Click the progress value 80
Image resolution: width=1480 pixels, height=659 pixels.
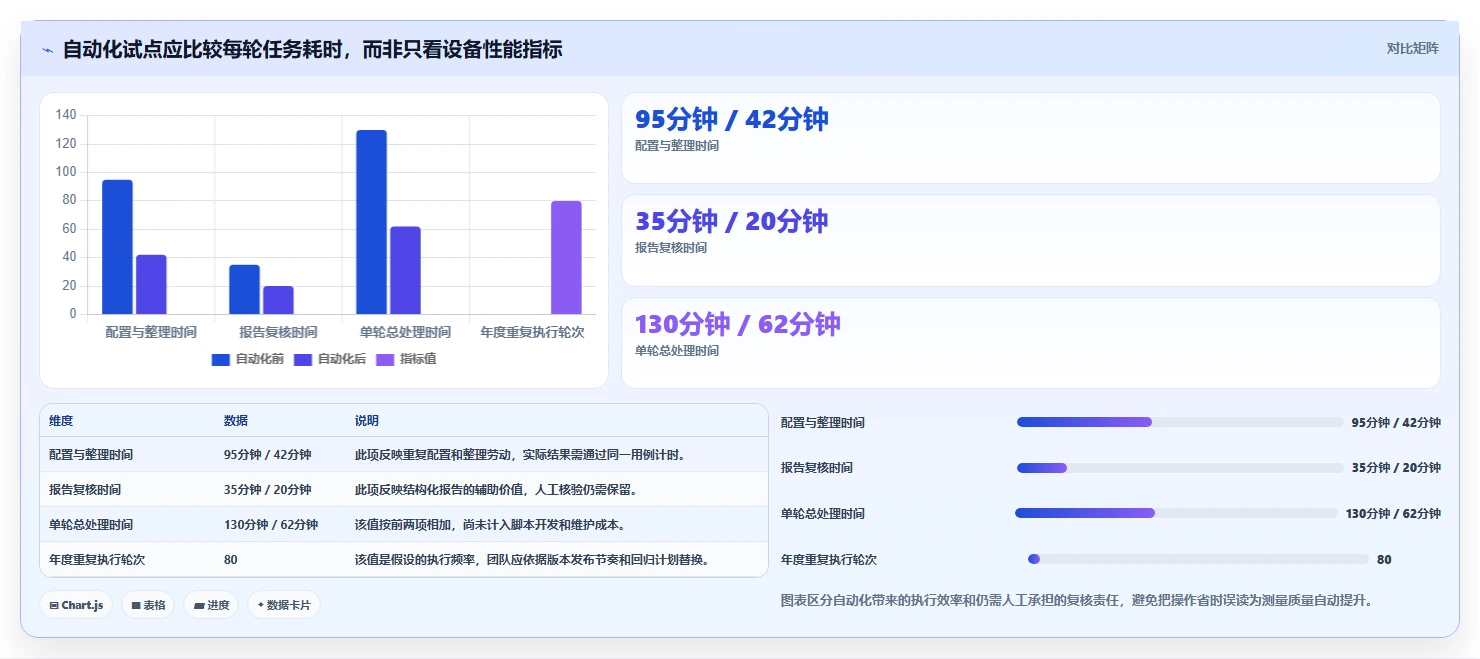pyautogui.click(x=1384, y=560)
